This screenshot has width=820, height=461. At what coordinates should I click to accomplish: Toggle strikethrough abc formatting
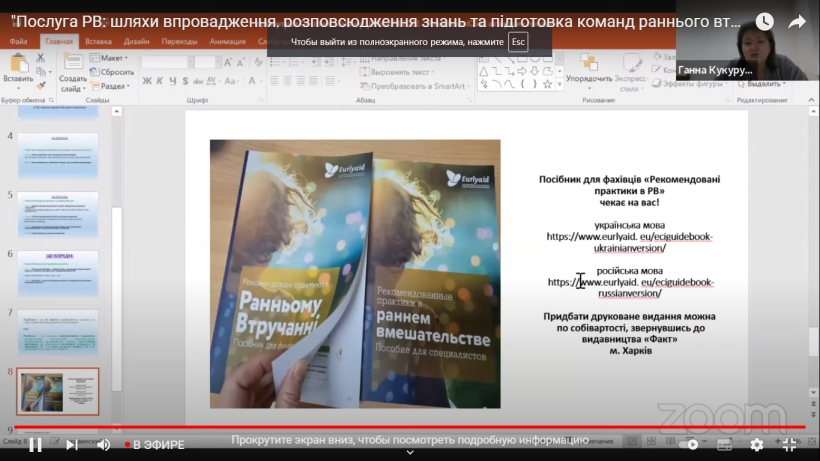(198, 81)
